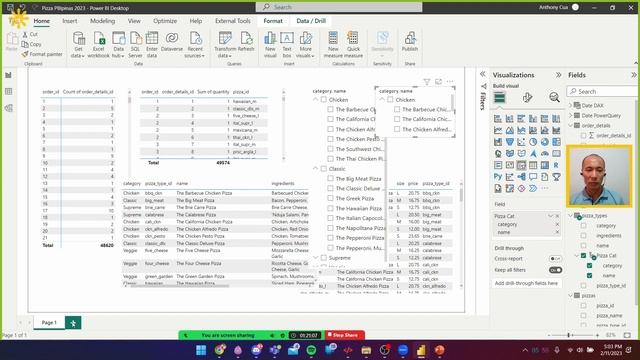The height and width of the screenshot is (360, 640).
Task: Add a new report page
Action: (x=73, y=323)
